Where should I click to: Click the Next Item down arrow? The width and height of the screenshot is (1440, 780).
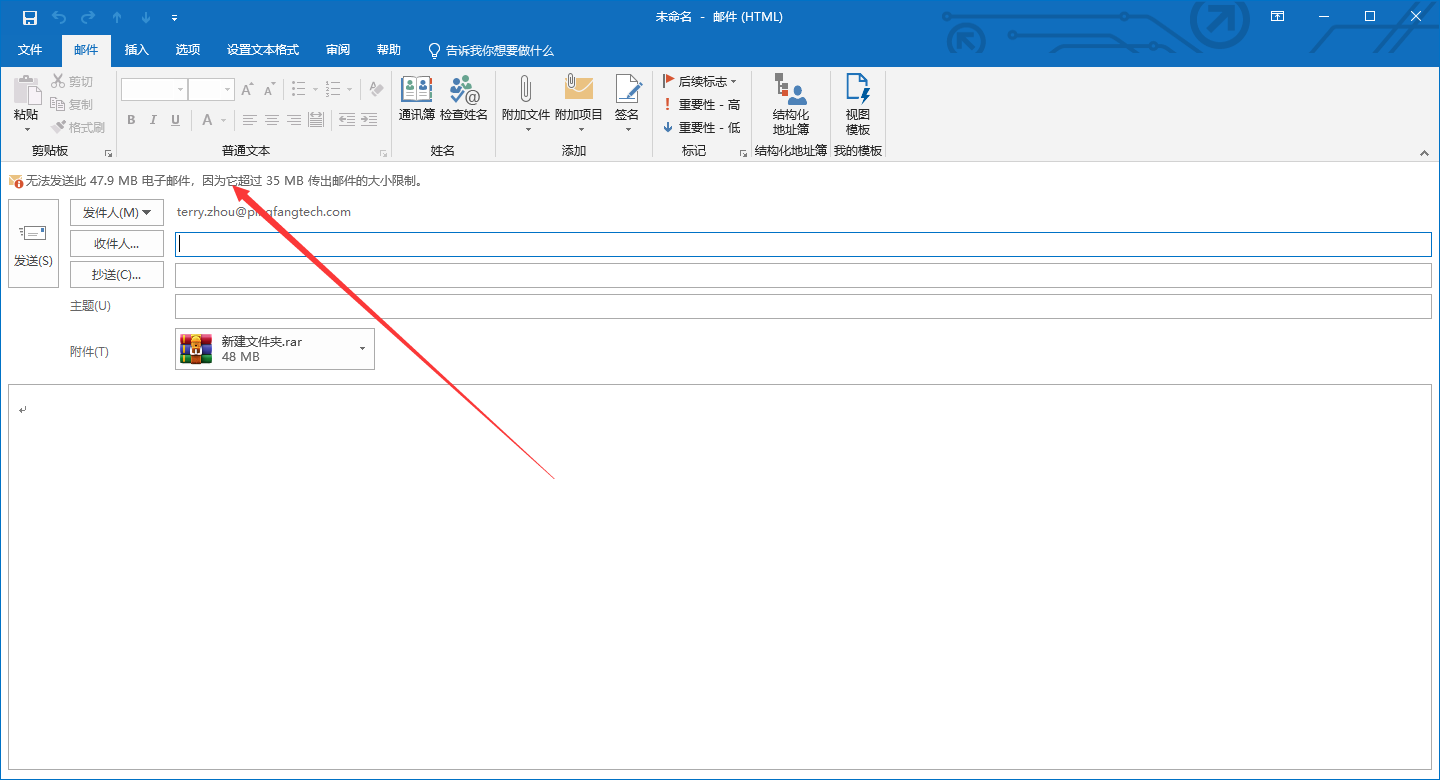click(146, 17)
